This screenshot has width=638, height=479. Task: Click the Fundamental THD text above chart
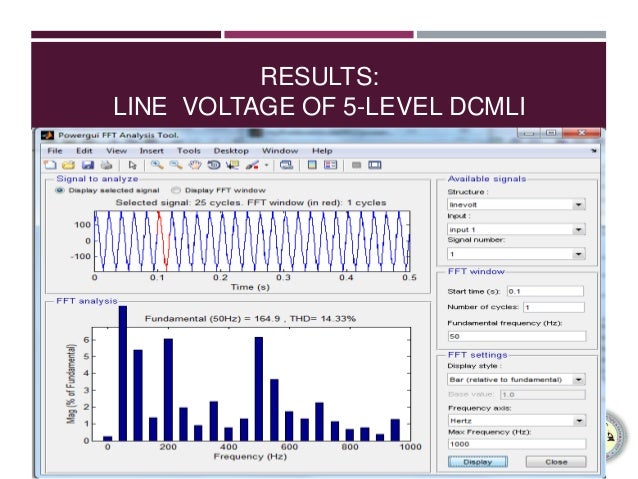click(x=250, y=318)
